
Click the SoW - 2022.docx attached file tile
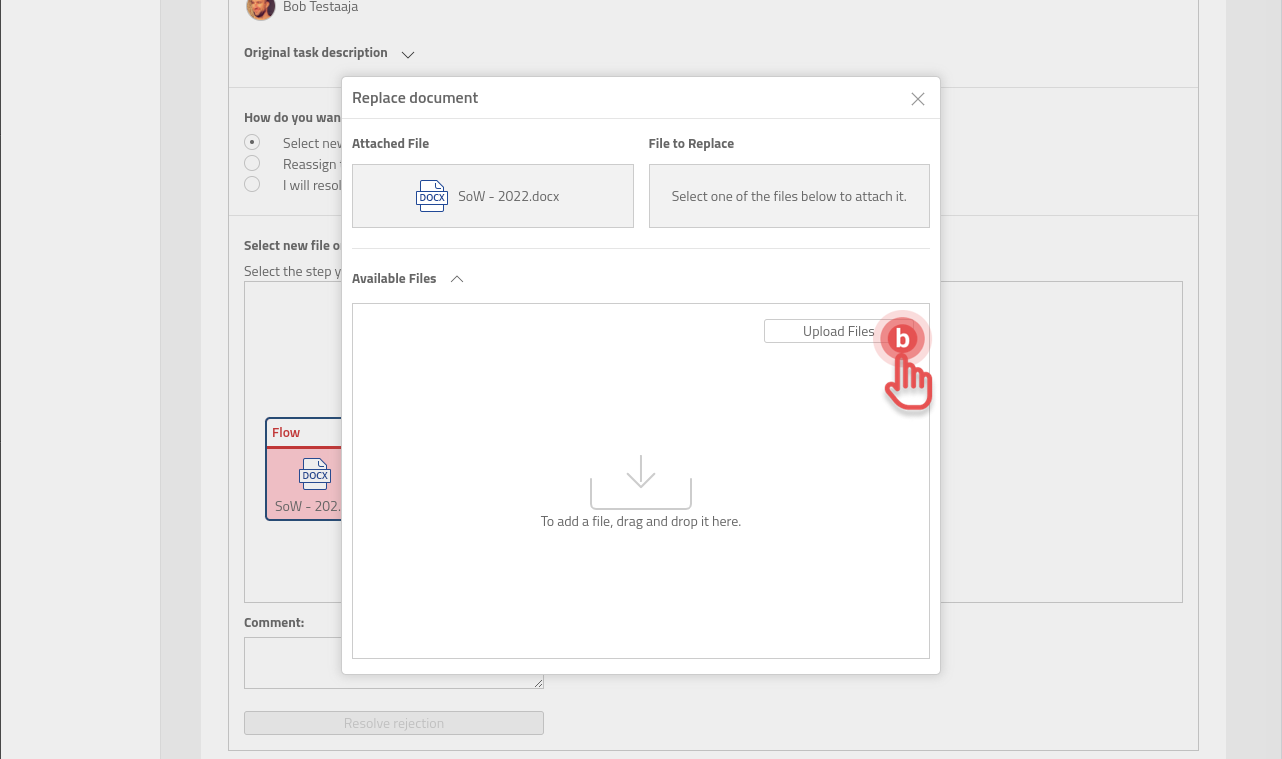[492, 196]
